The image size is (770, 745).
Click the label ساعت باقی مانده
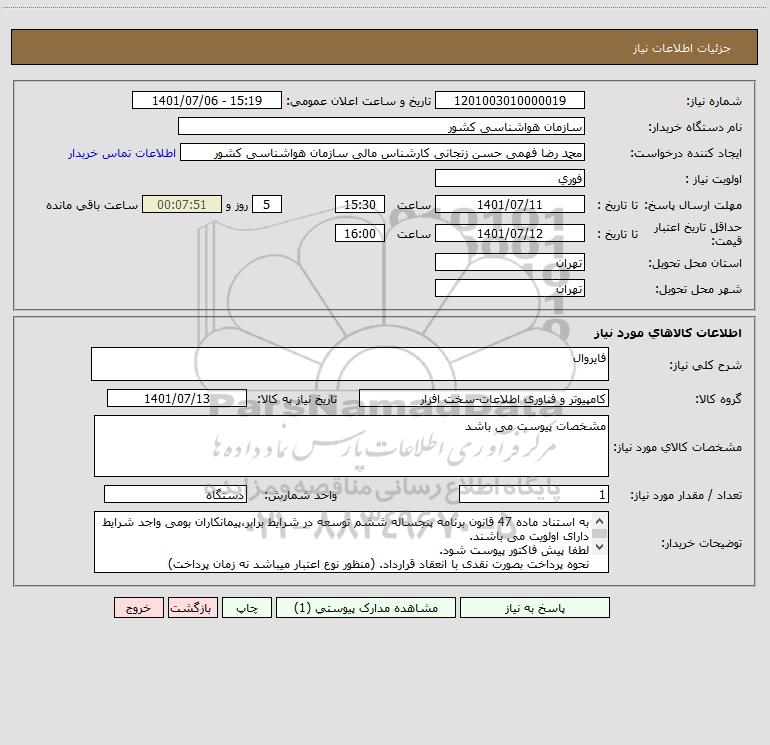92,205
